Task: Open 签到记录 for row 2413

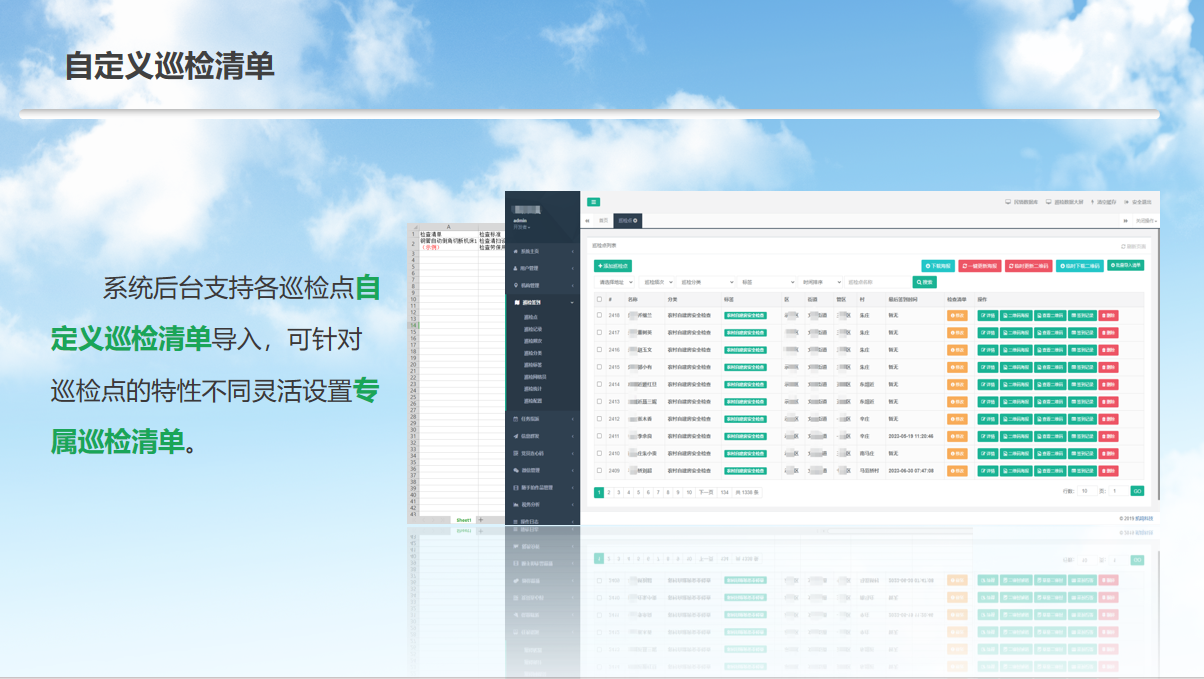Action: 1083,402
